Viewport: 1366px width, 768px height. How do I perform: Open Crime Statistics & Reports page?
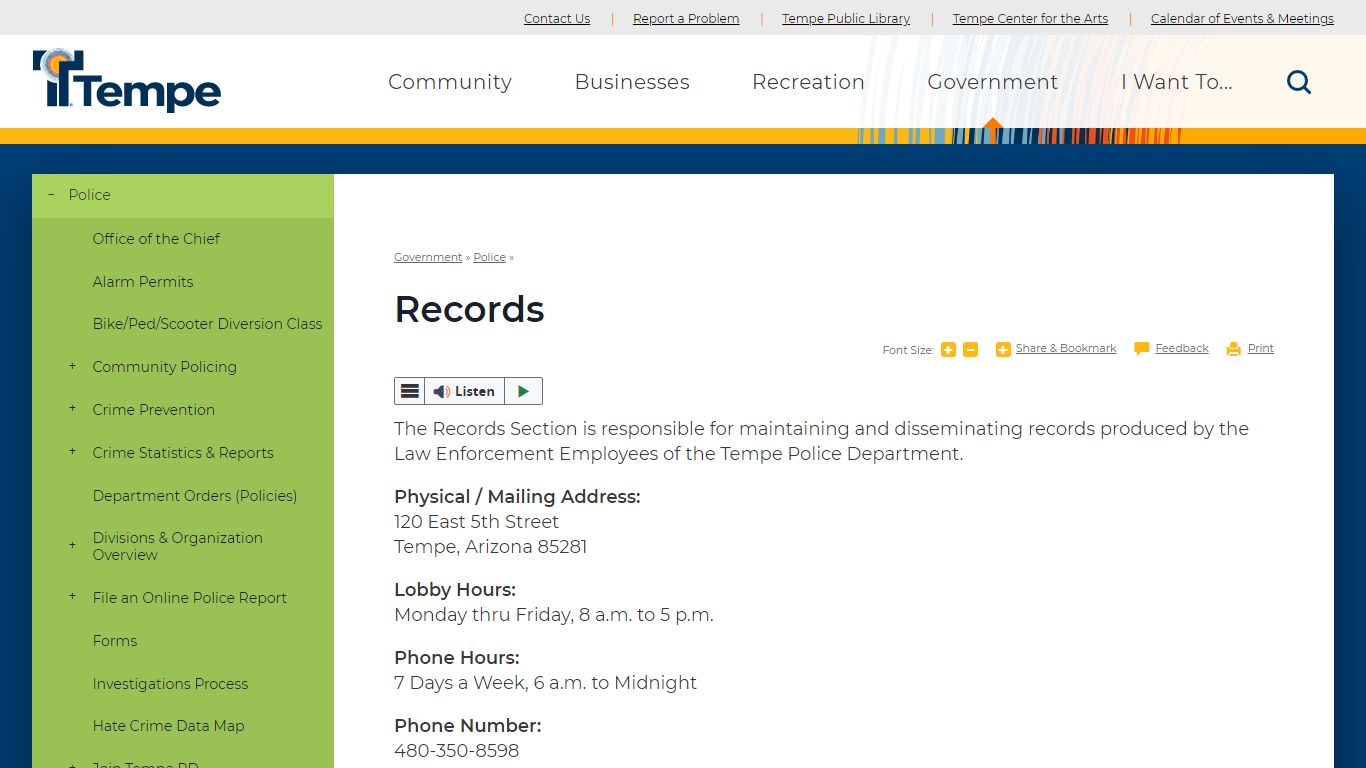(183, 452)
